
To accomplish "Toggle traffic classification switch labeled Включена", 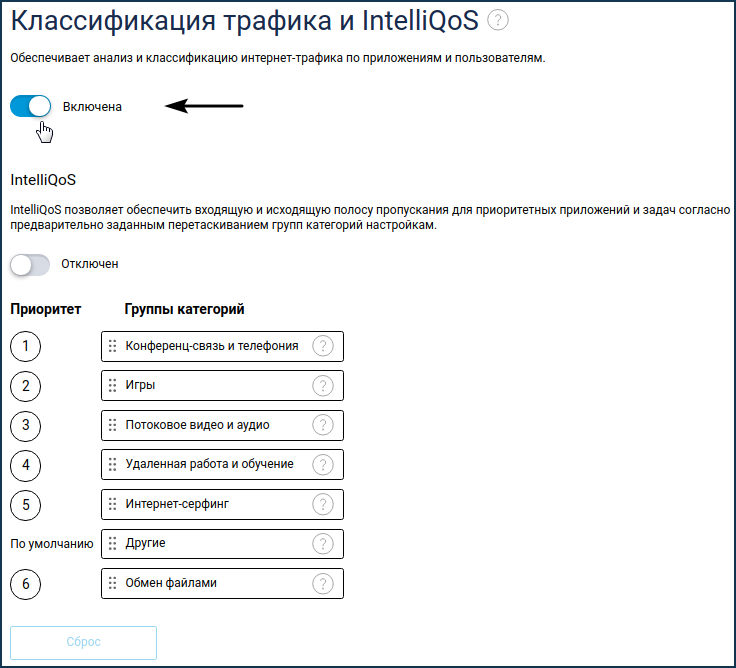I will point(31,106).
